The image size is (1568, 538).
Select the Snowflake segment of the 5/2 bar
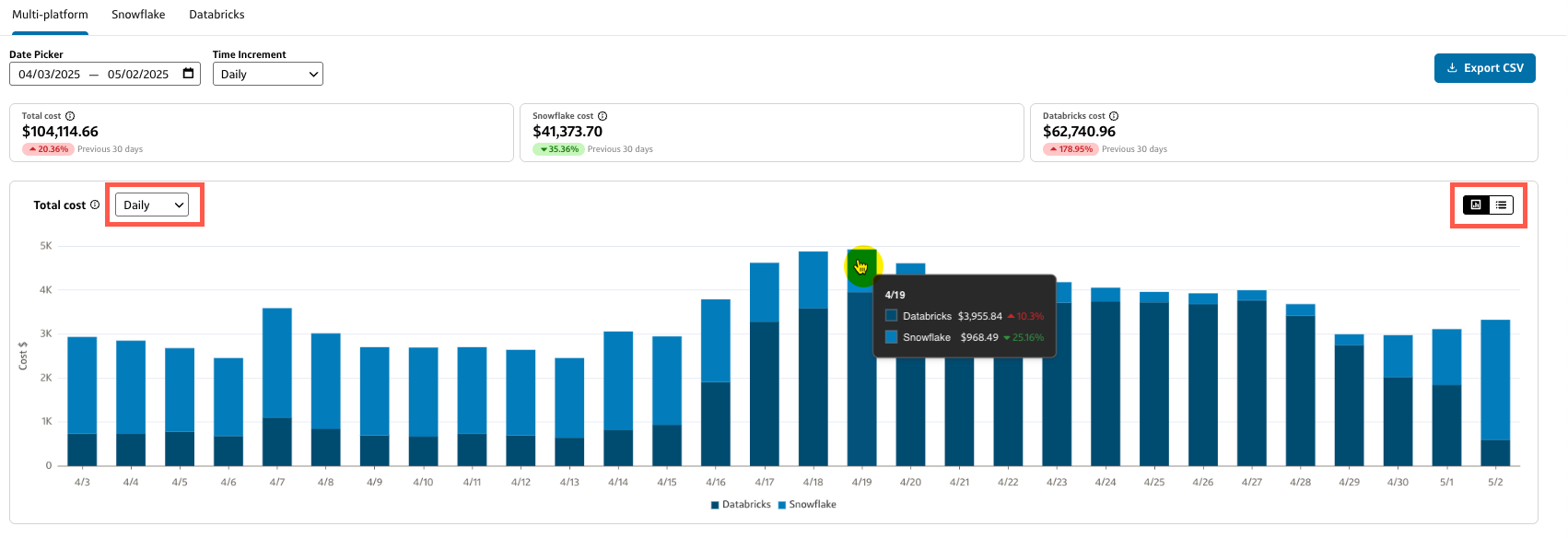(1496, 380)
